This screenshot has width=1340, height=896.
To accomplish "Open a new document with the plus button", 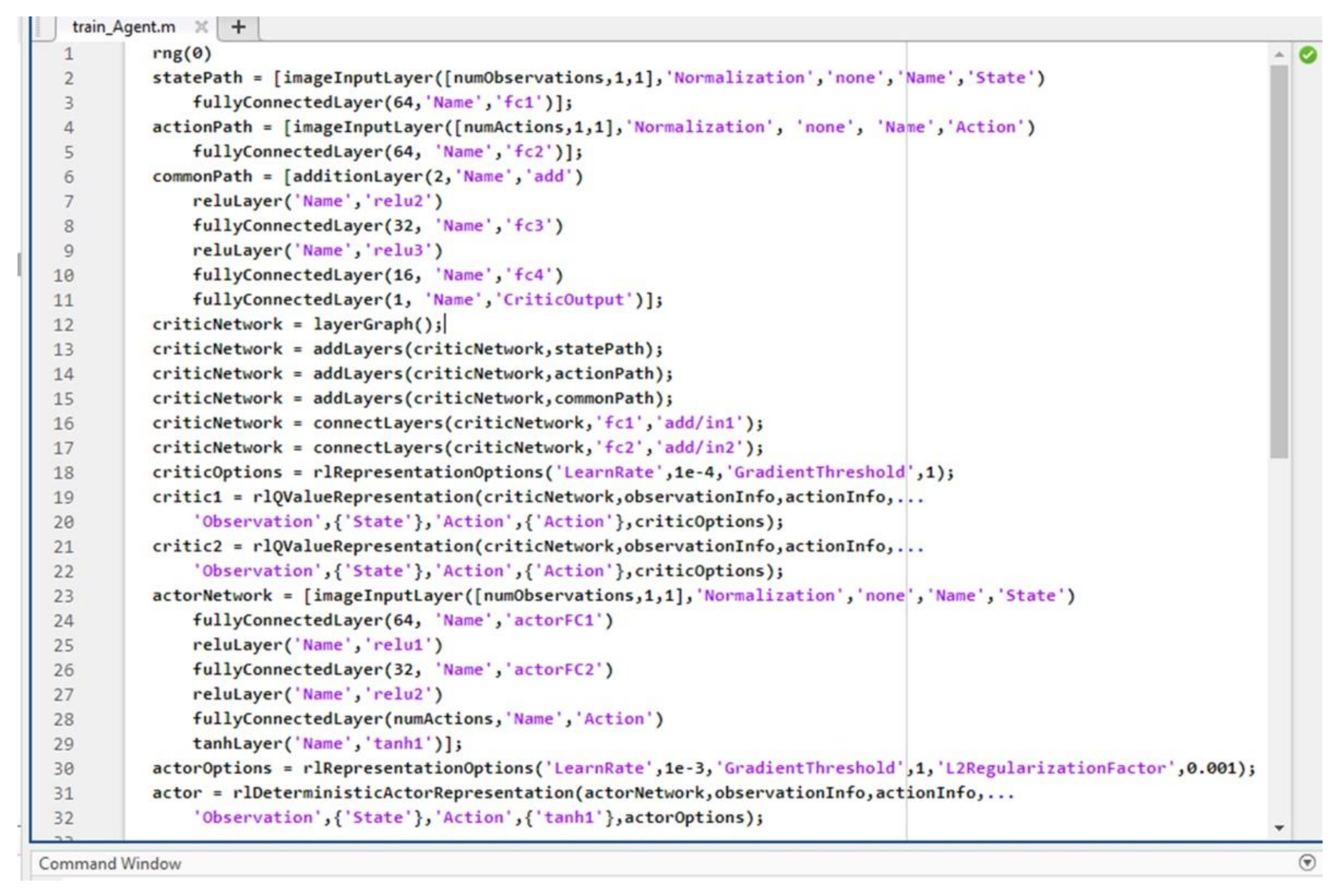I will pyautogui.click(x=239, y=27).
